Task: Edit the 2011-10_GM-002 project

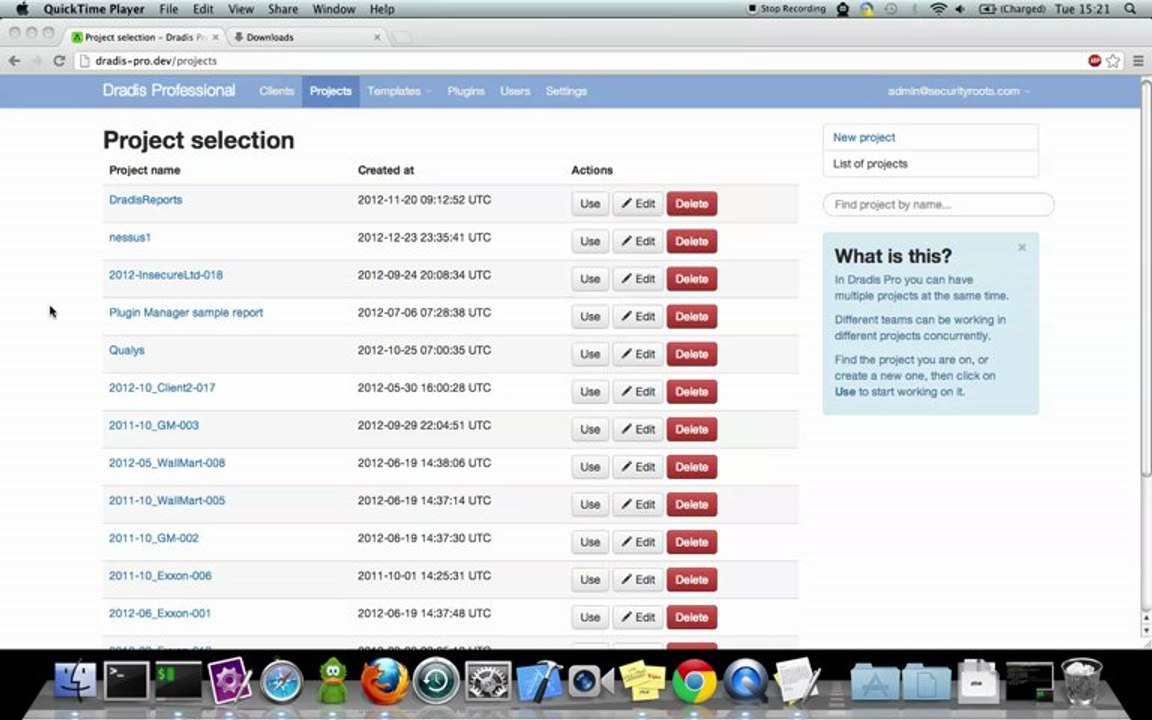Action: (x=638, y=541)
